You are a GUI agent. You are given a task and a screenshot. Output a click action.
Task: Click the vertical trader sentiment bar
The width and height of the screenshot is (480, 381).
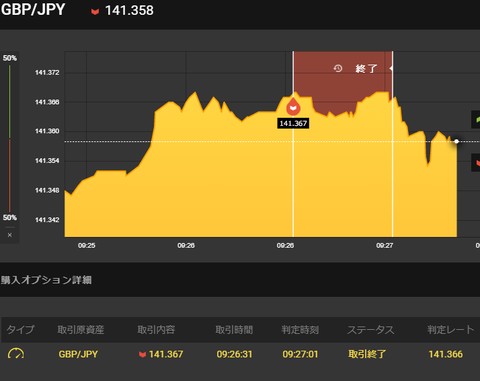point(10,138)
